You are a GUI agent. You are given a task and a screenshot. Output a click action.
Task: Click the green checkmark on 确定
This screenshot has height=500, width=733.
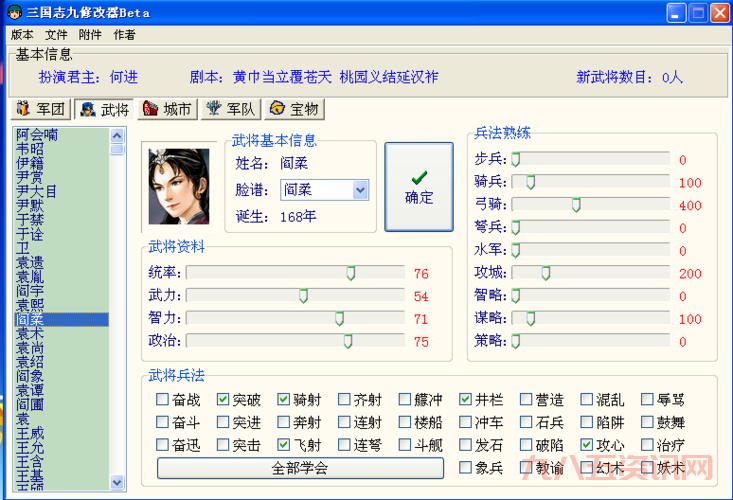419,177
